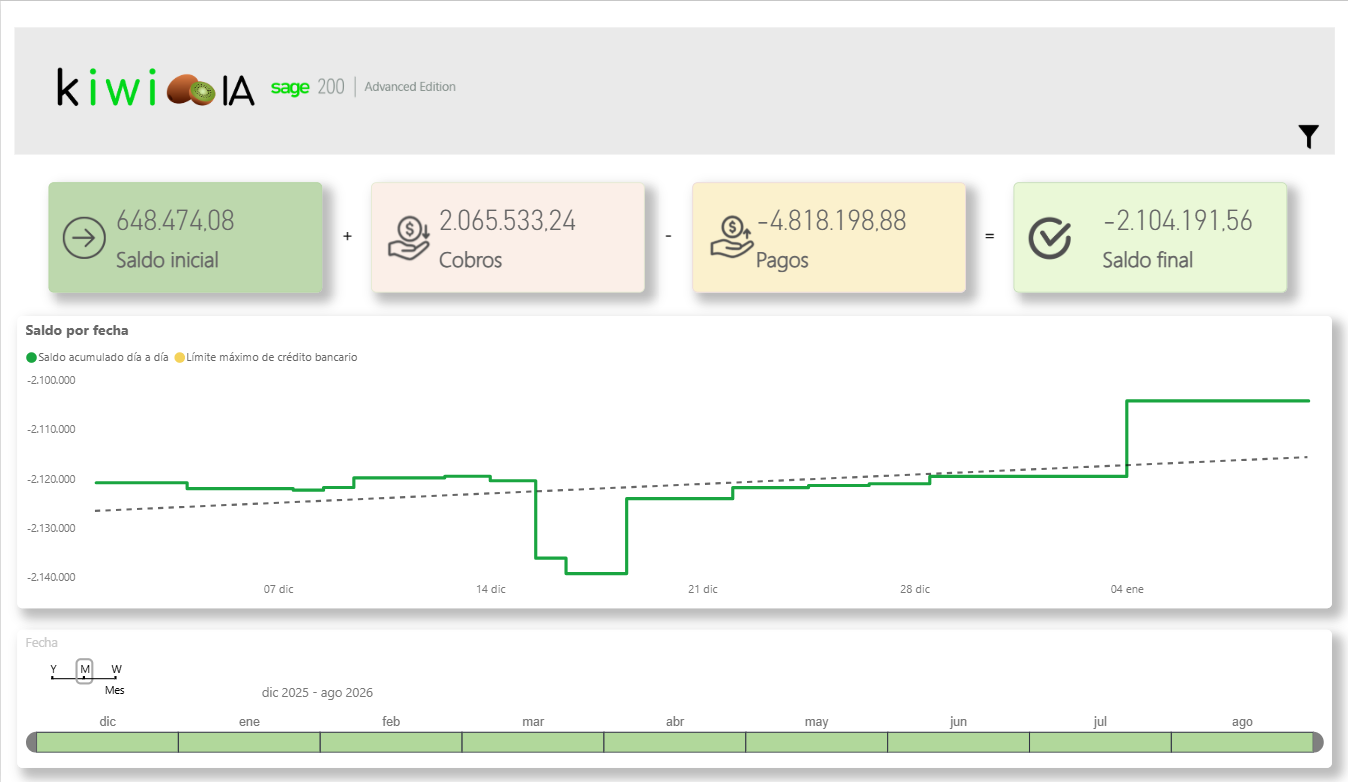Select the jun month segment in timeline
Viewport: 1348px width, 782px height.
[x=958, y=742]
